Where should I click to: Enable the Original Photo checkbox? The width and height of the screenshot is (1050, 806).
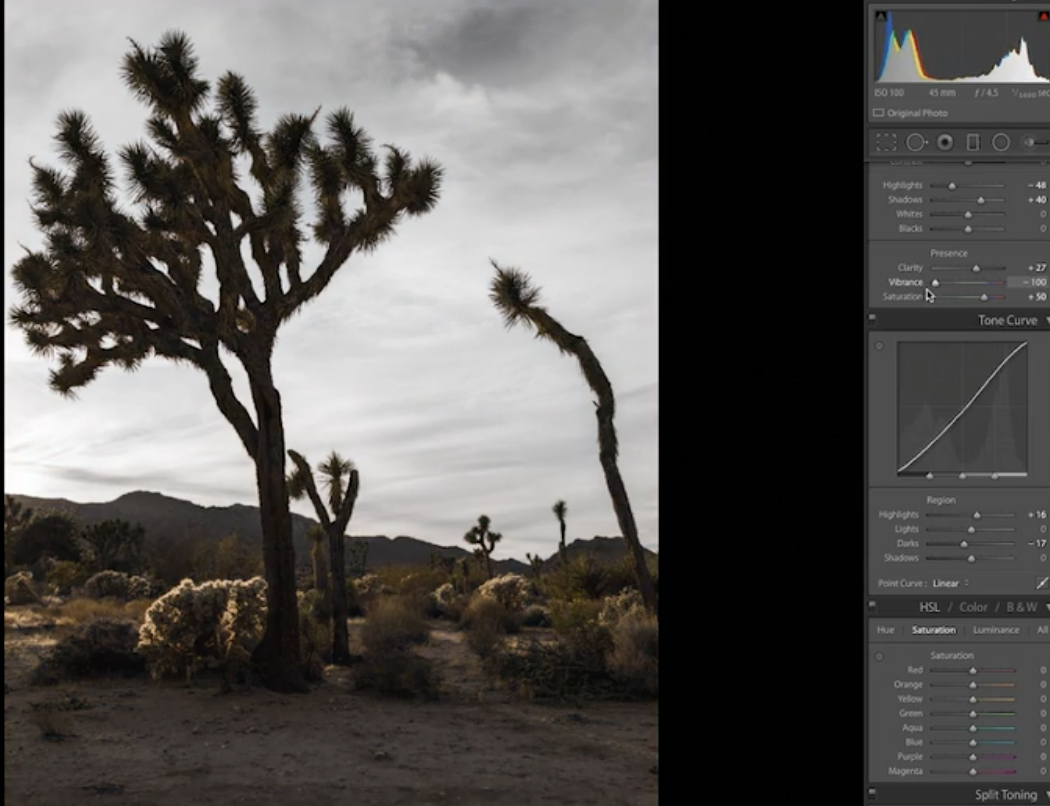(x=879, y=113)
